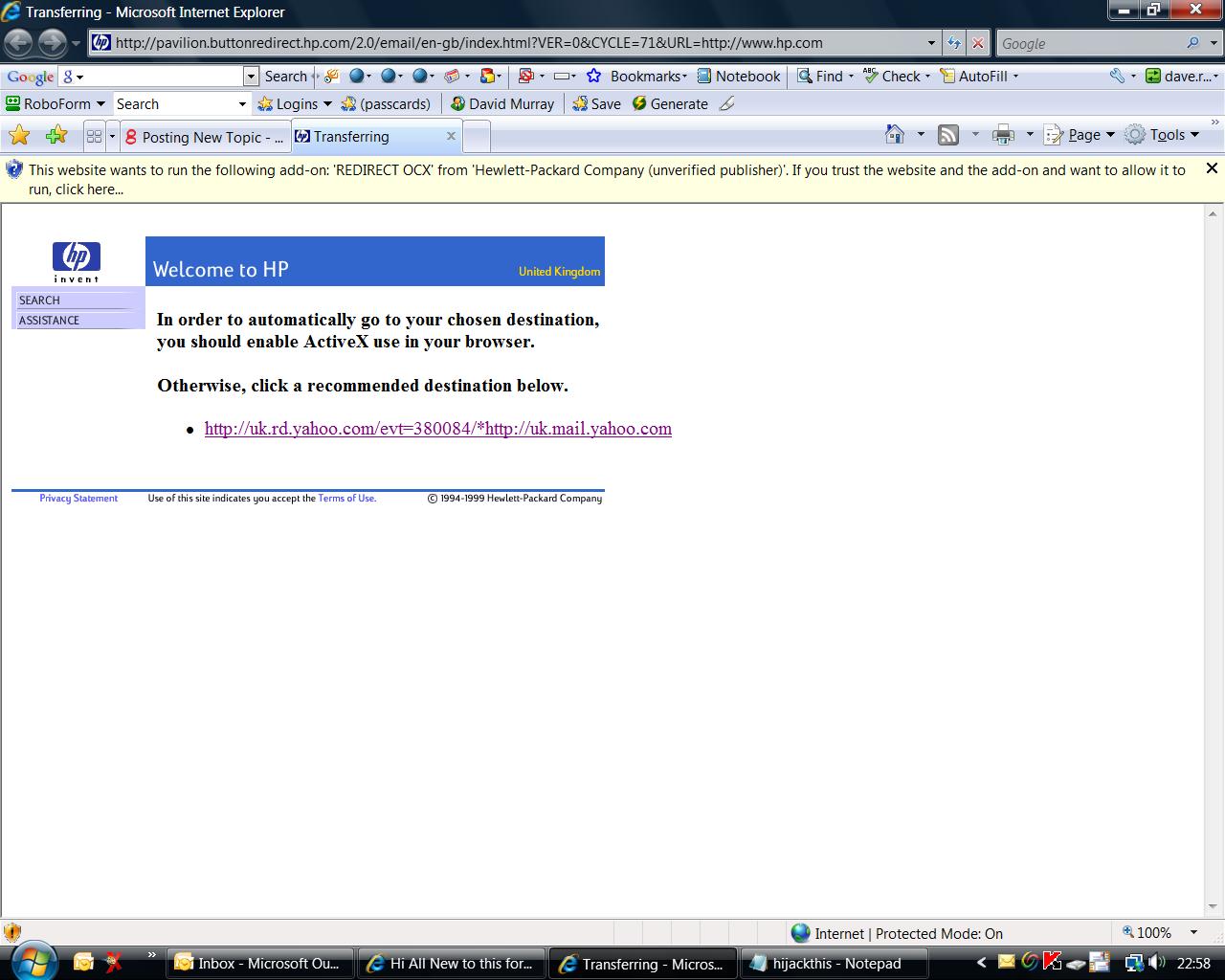Click ASSISTANCE in HP sidebar
This screenshot has height=980, width=1225.
pyautogui.click(x=49, y=320)
